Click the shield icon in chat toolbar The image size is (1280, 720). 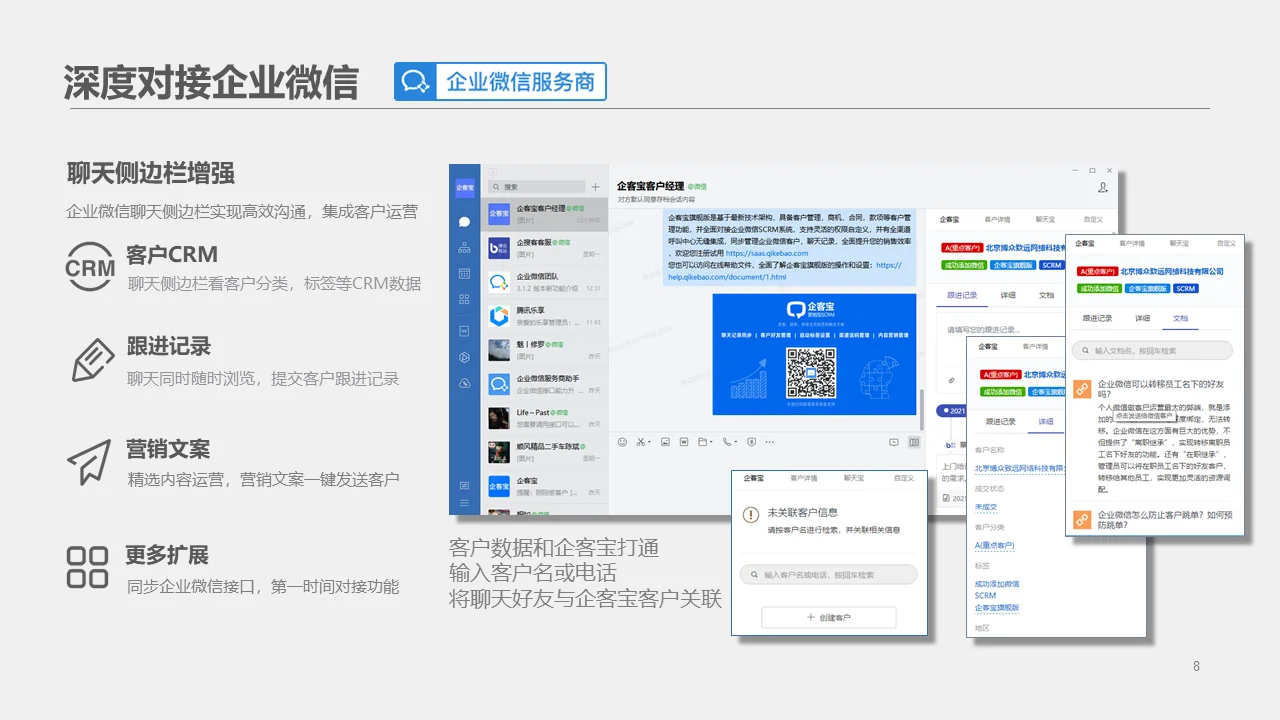coord(752,441)
